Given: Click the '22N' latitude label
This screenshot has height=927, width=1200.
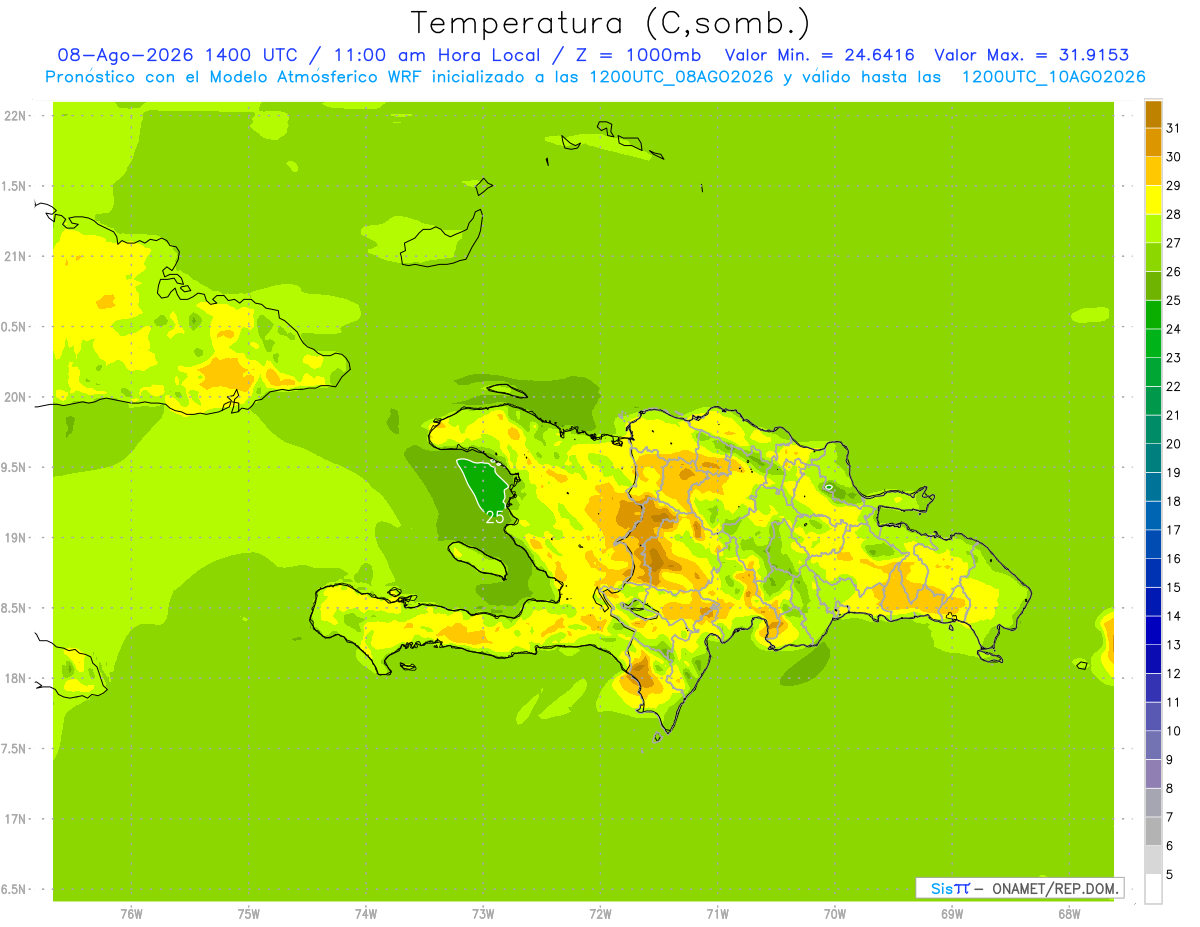Looking at the screenshot, I should (17, 116).
